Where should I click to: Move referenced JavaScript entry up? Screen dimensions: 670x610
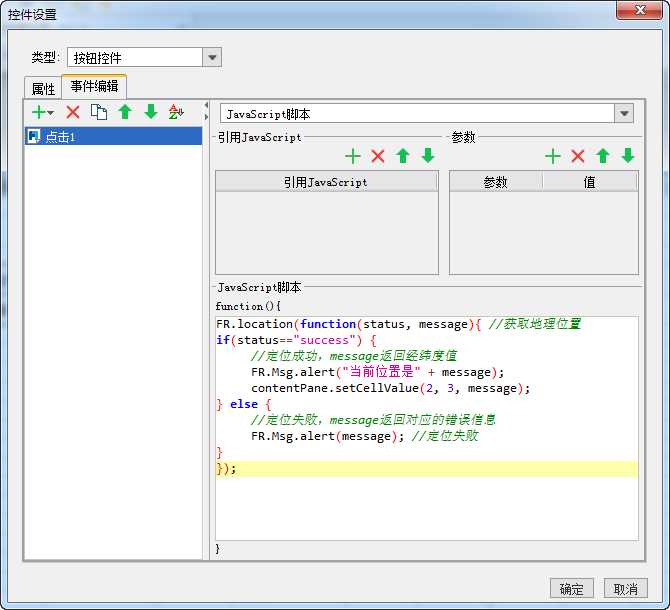(x=403, y=156)
